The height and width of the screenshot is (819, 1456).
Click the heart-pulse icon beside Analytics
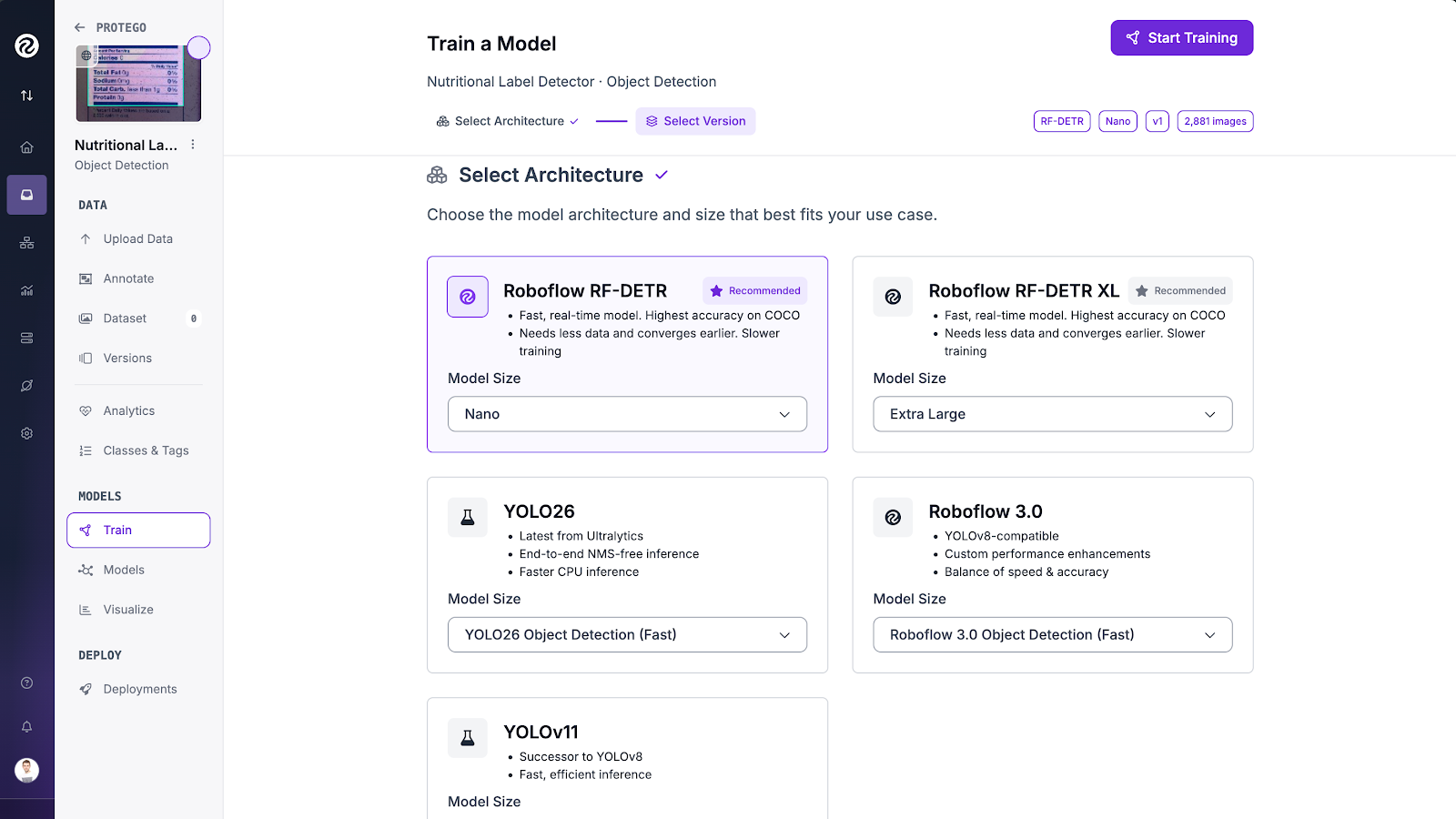86,411
